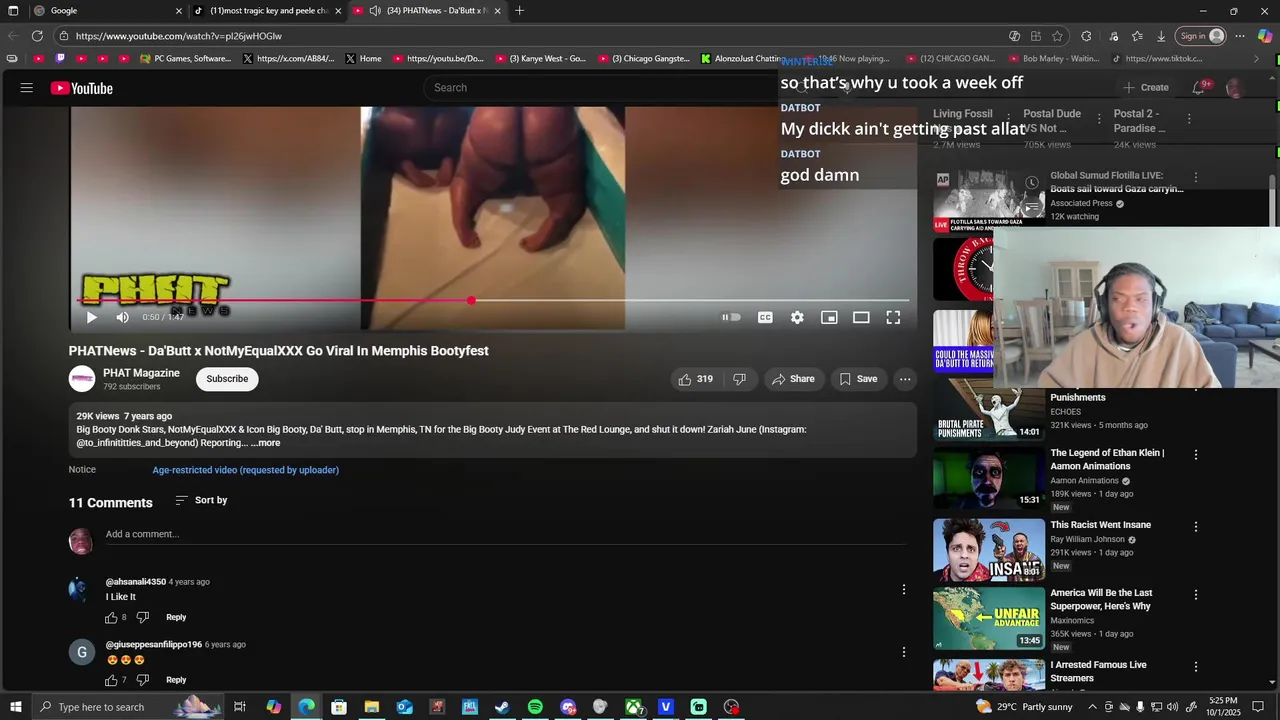Open options for America Will Be the Last Superpower
This screenshot has height=720, width=1280.
[x=1195, y=595]
